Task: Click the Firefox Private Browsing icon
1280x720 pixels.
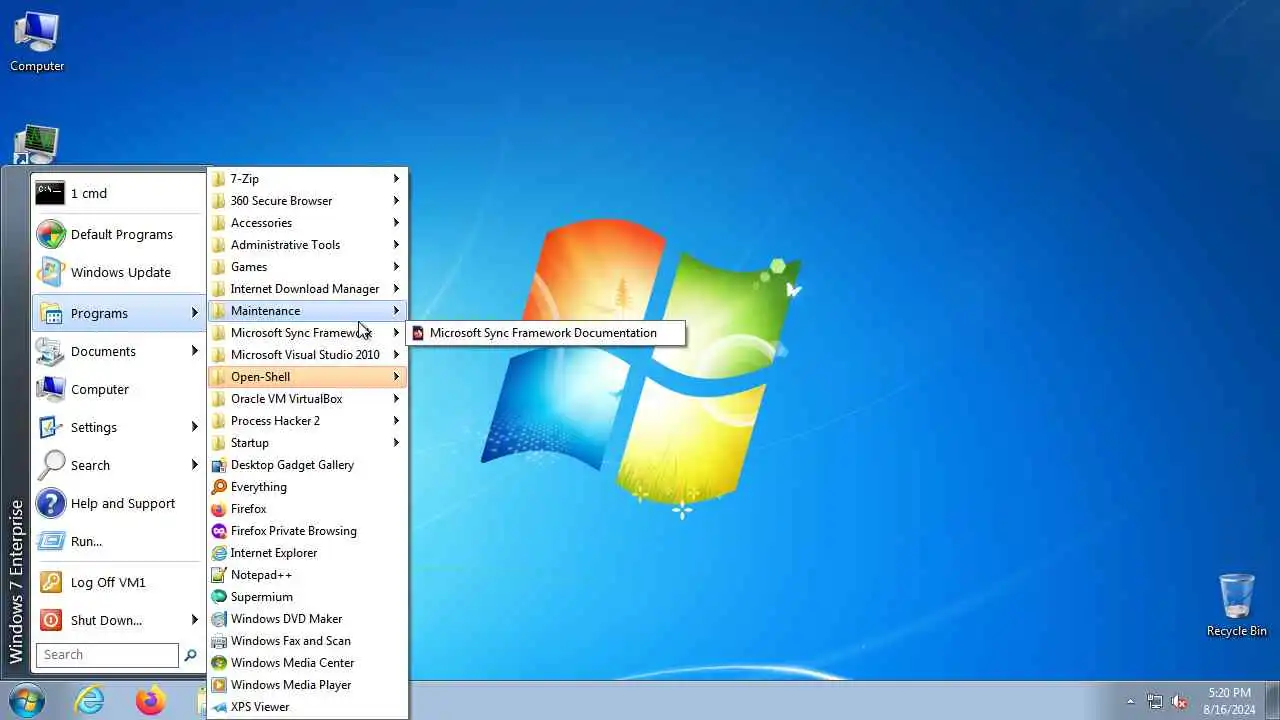Action: (x=219, y=531)
